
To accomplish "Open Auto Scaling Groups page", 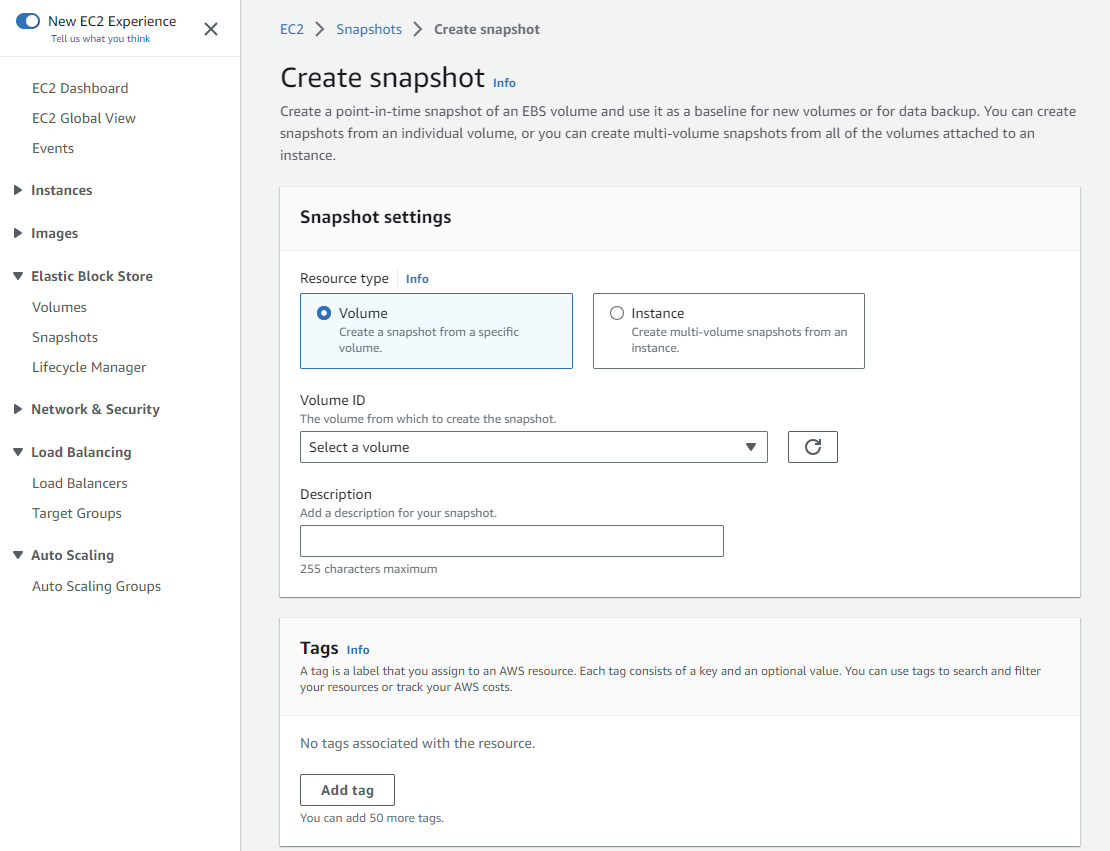I will [96, 586].
